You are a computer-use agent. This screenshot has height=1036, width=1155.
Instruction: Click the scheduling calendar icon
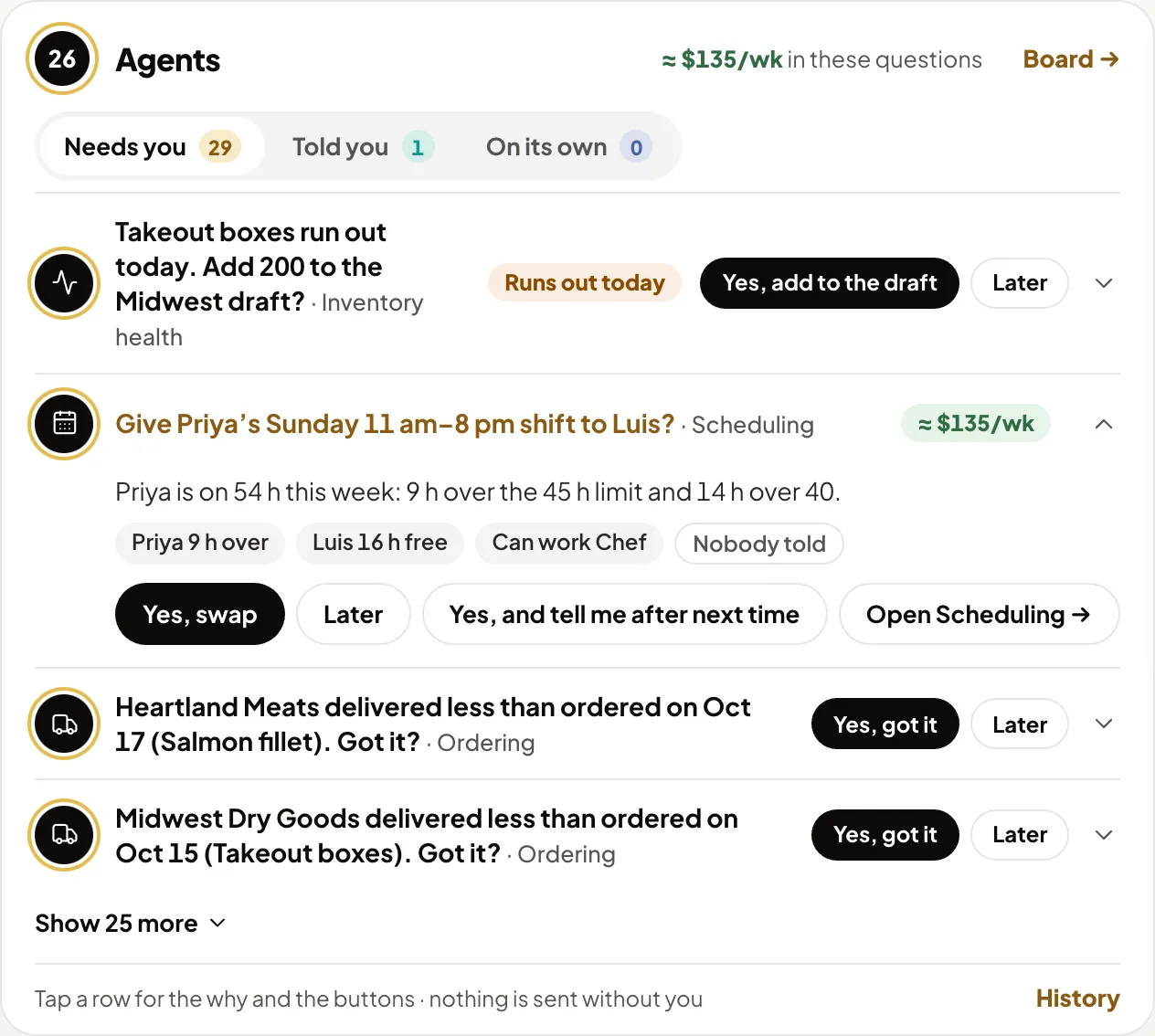click(x=64, y=424)
